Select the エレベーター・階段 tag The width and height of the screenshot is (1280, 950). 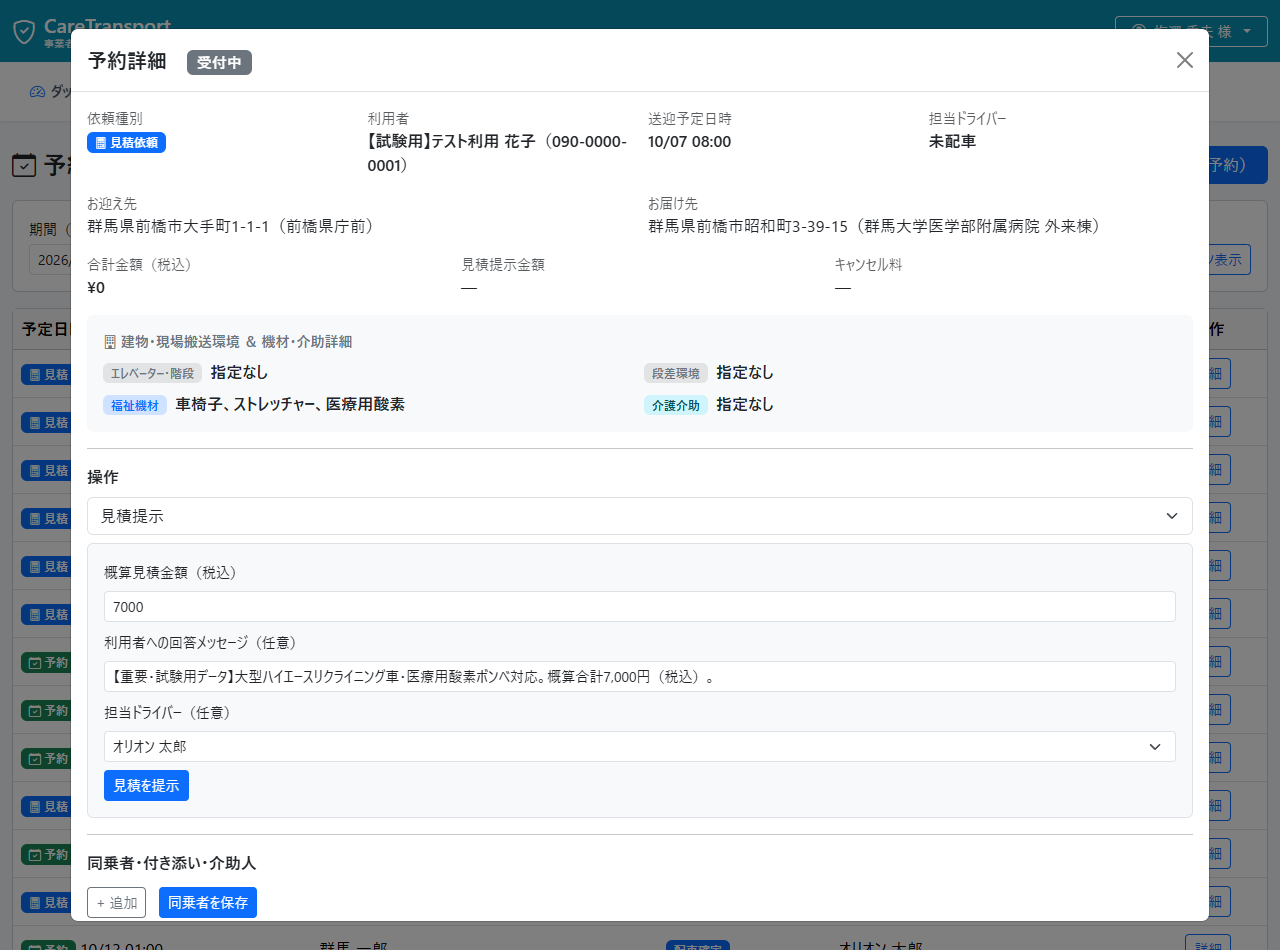[153, 373]
